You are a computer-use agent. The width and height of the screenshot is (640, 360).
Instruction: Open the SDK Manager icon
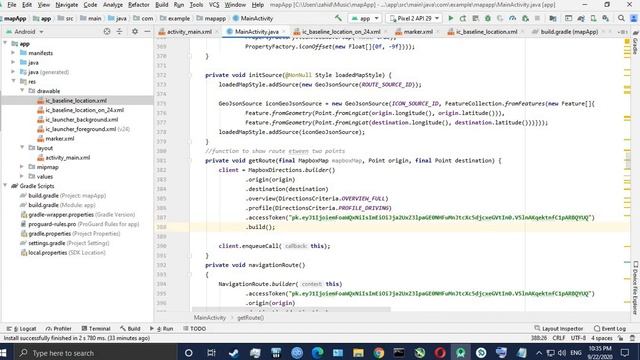[x=606, y=18]
